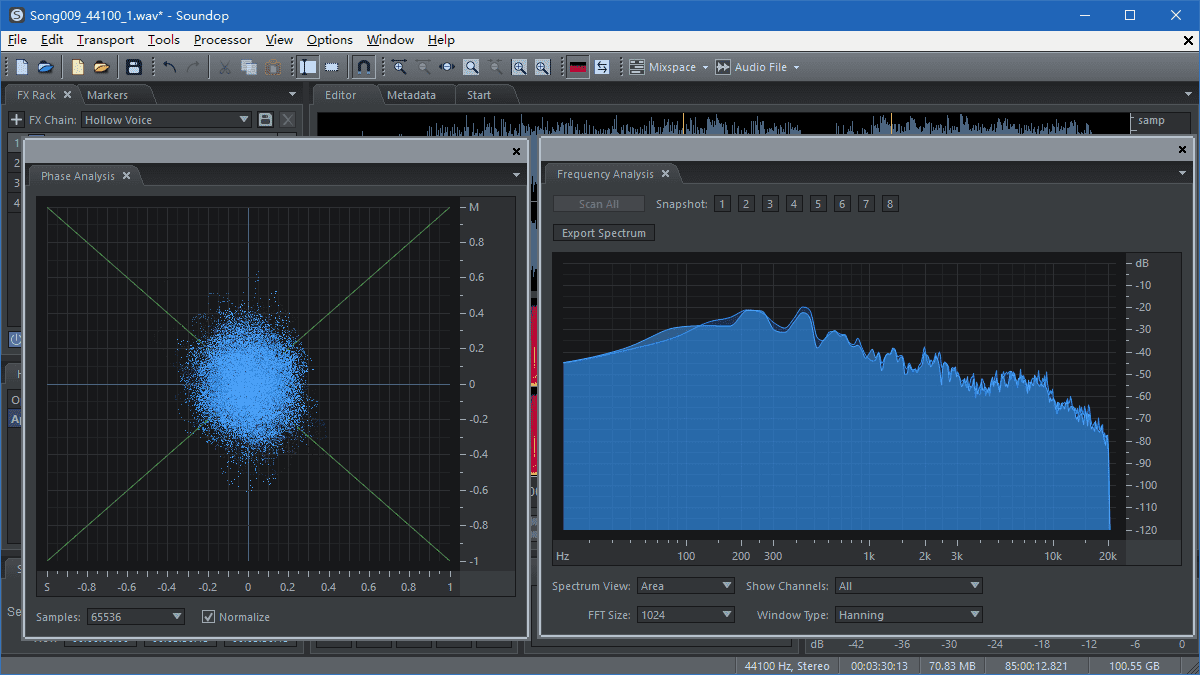Enable the Normalize checkbox in Phase Analysis
Screen dimensions: 1200x675
pos(209,617)
